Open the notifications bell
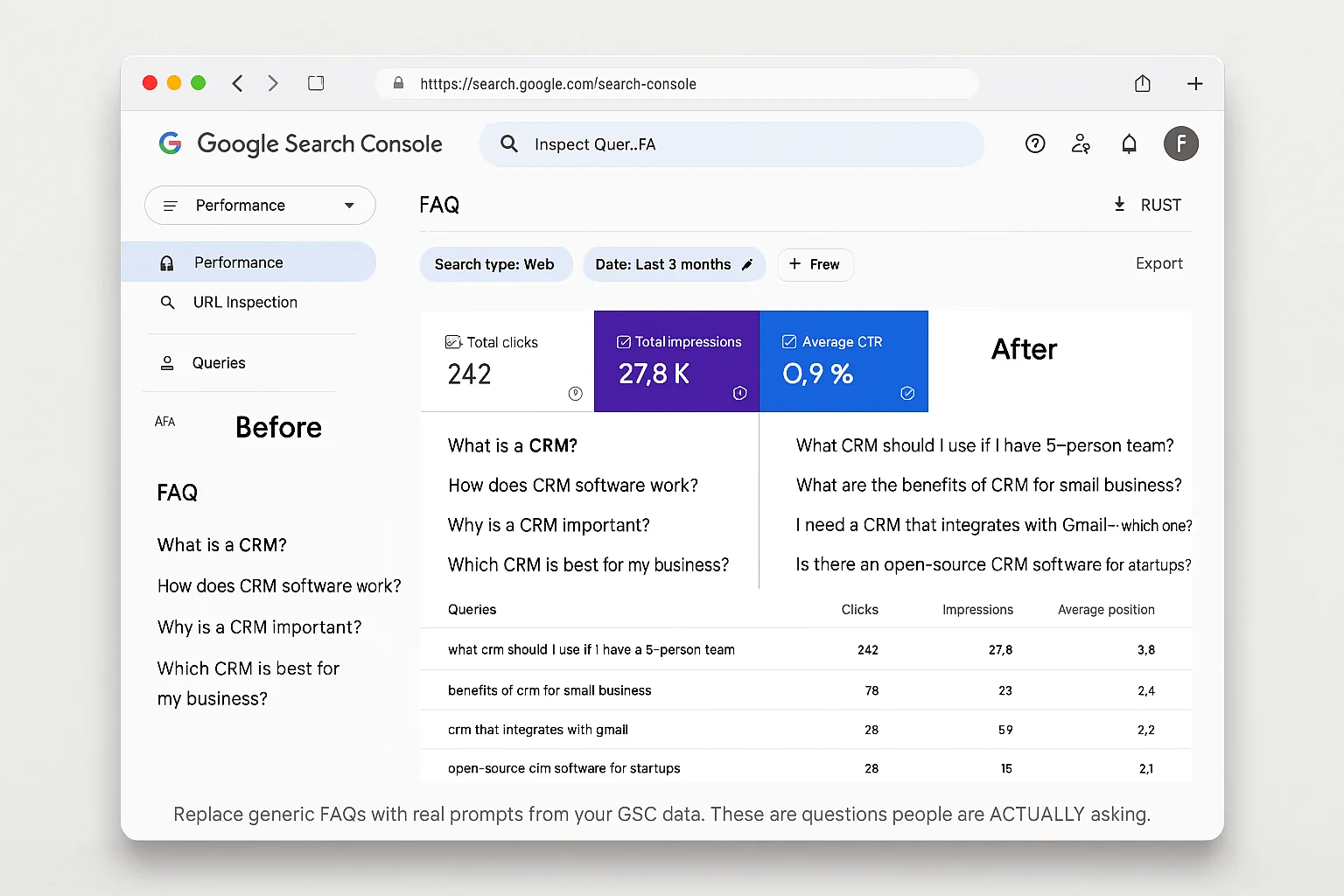The image size is (1344, 896). click(1129, 143)
